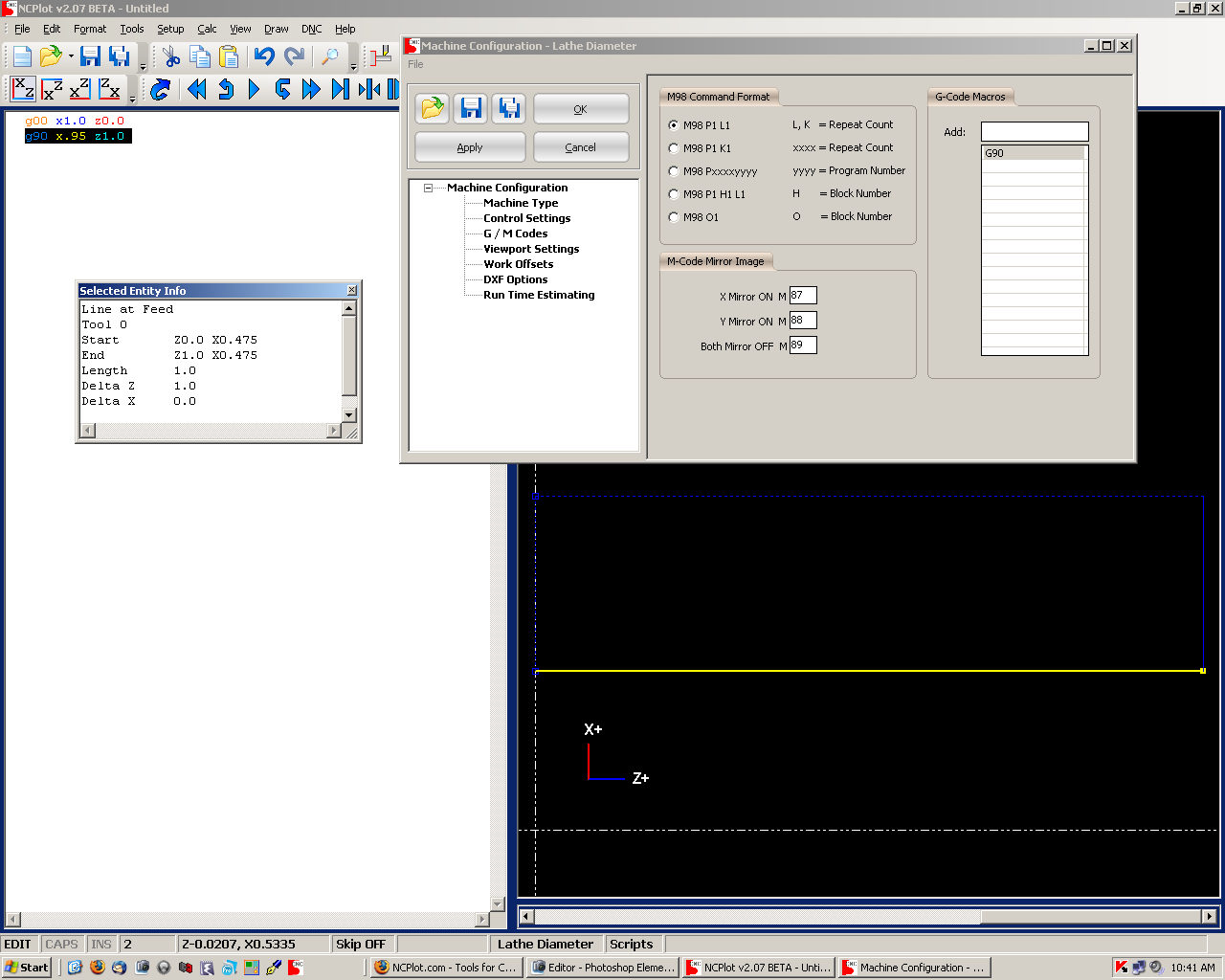Click Apply in Machine Configuration dialog
Image resolution: width=1225 pixels, height=980 pixels.
tap(470, 147)
